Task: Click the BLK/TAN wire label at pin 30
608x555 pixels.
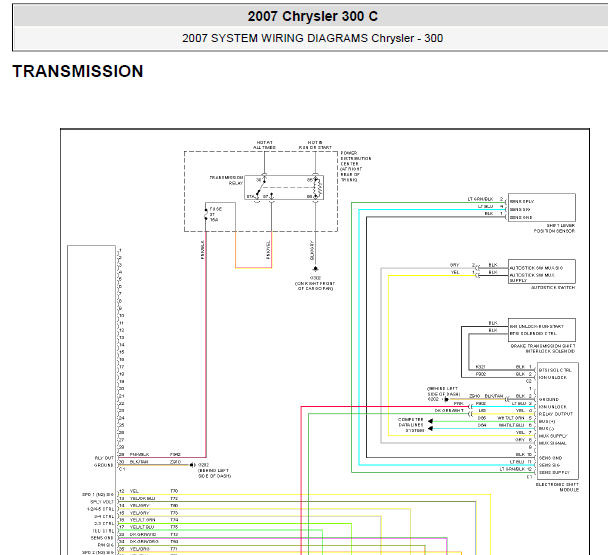Action: [x=139, y=462]
